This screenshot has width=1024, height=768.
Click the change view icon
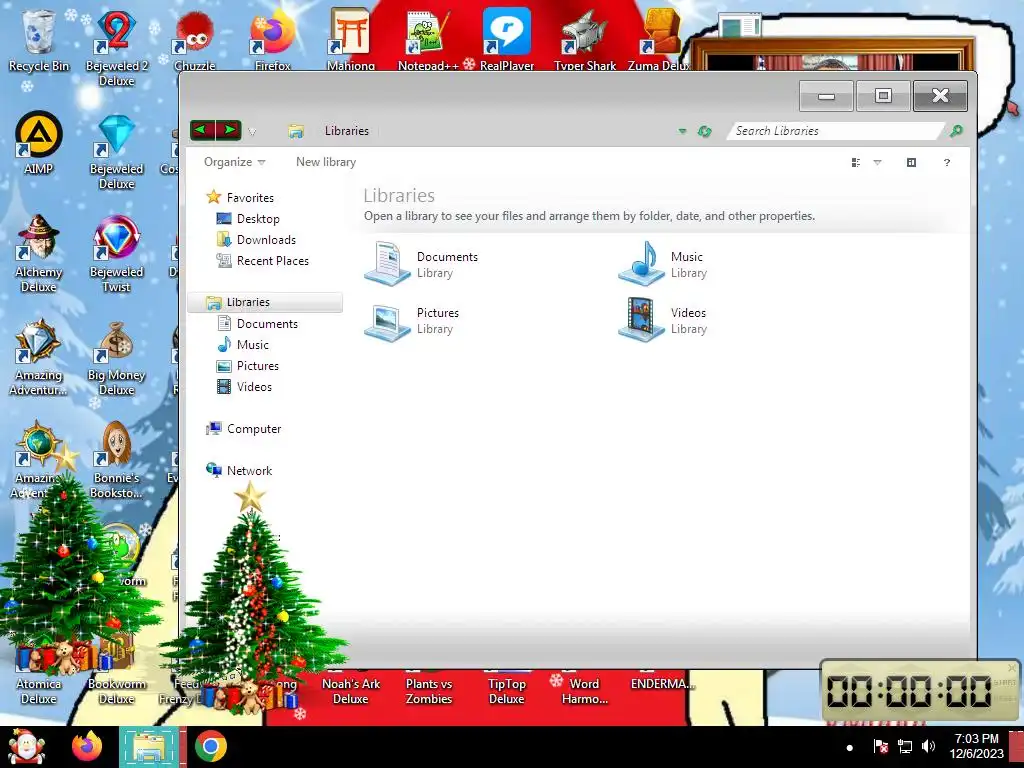856,163
